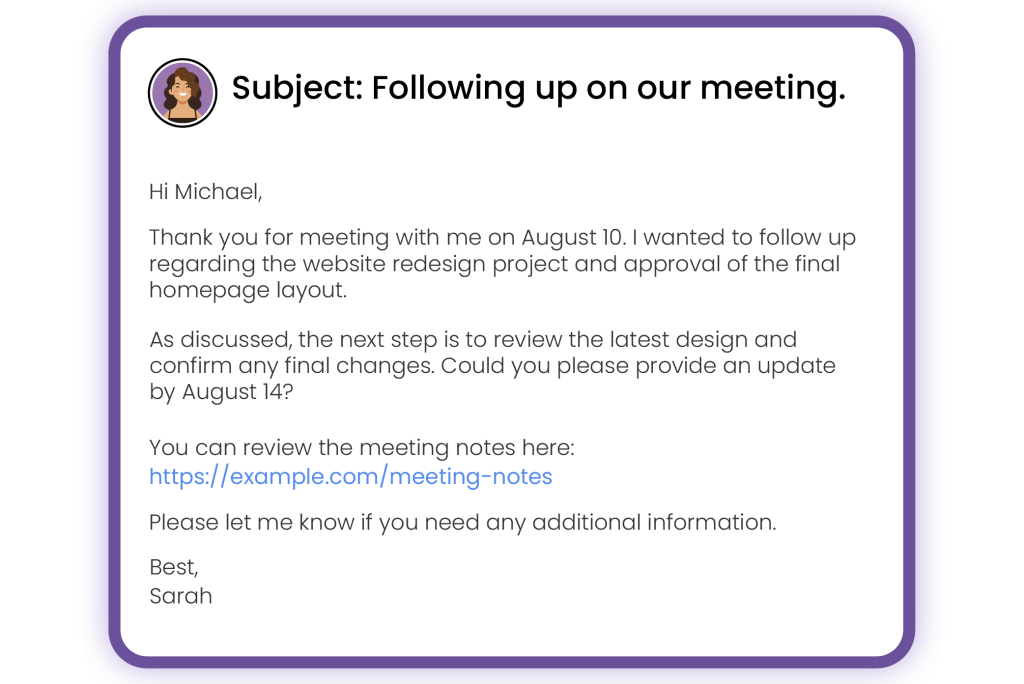Click the word 'Subject:' in the header
Image resolution: width=1024 pixels, height=684 pixels.
pyautogui.click(x=297, y=88)
